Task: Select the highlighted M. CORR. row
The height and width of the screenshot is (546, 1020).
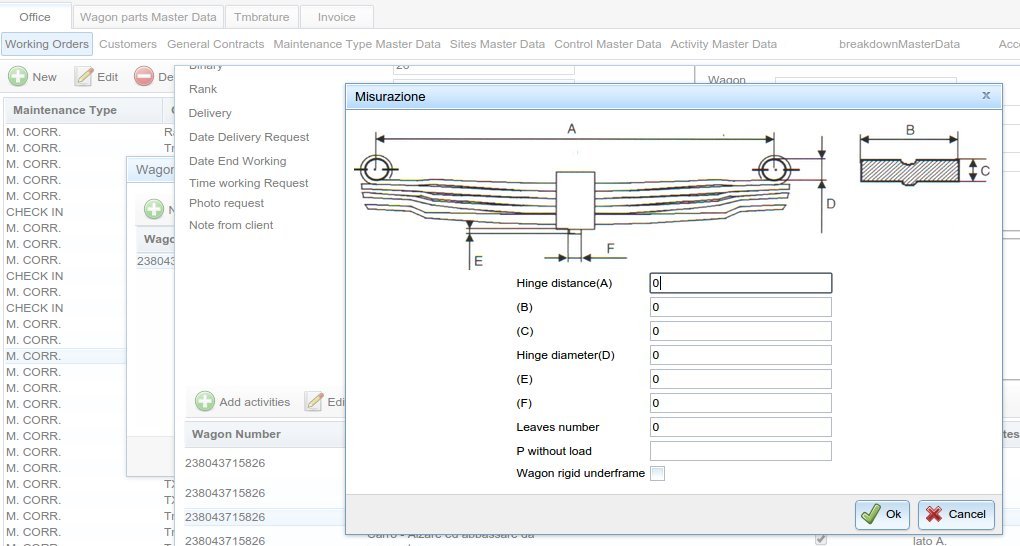Action: pyautogui.click(x=65, y=356)
